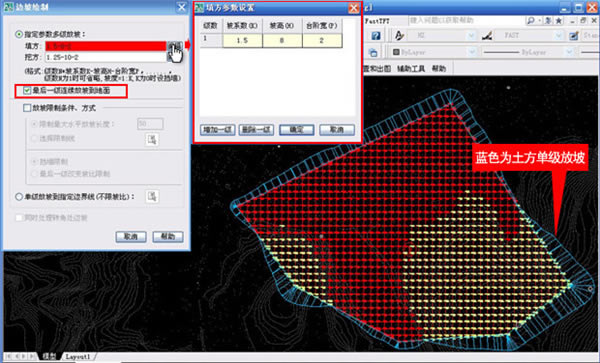Click the dimension style icon beside FAST
The width and height of the screenshot is (600, 363).
(487, 36)
